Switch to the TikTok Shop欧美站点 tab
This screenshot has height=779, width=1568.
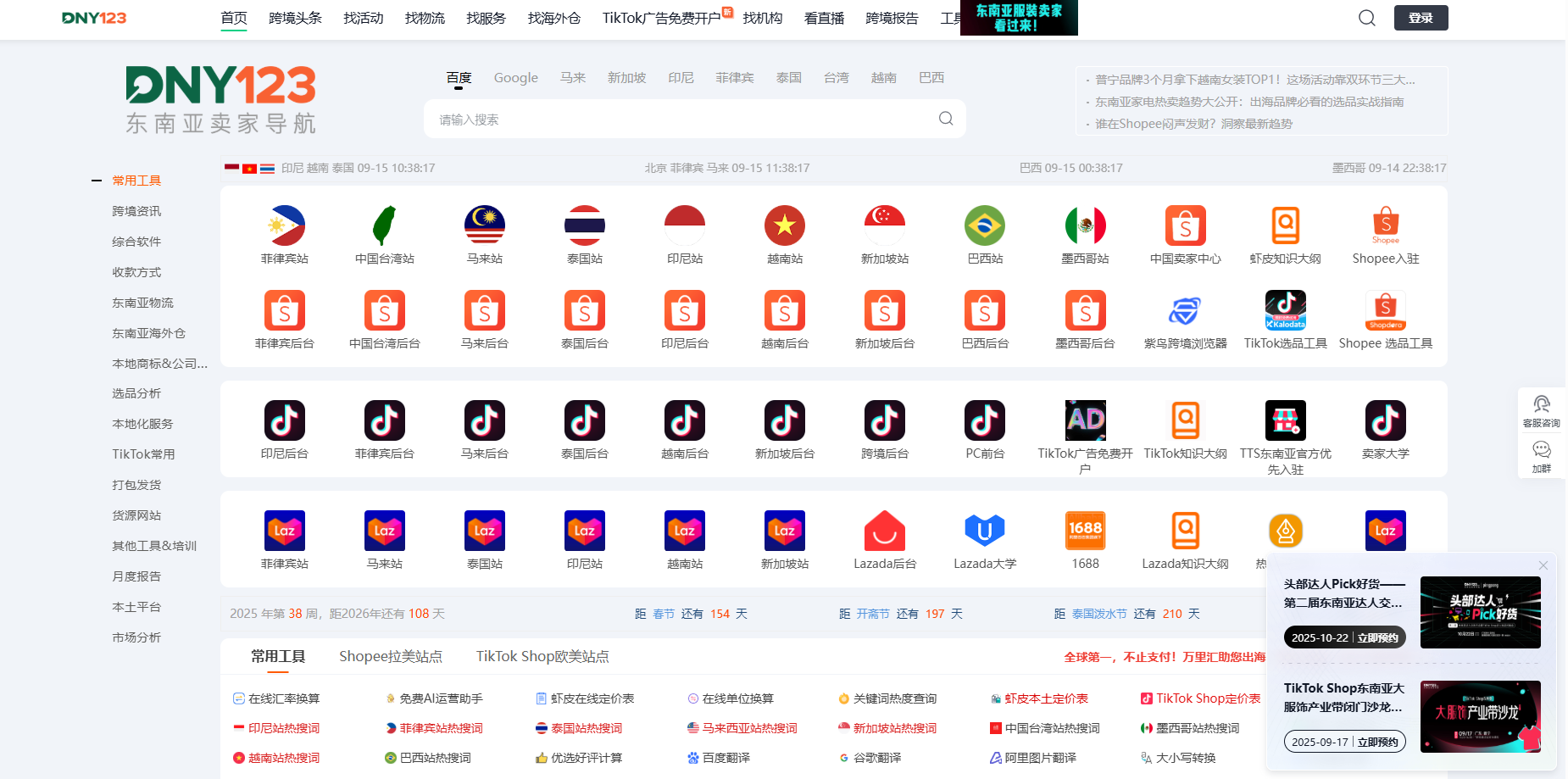(542, 656)
